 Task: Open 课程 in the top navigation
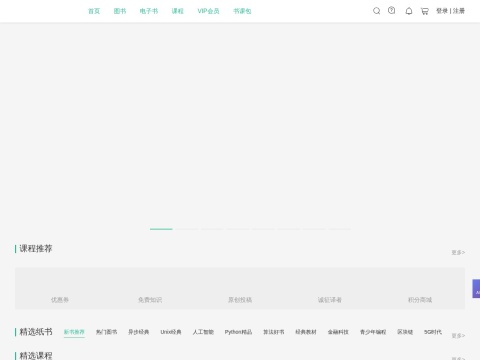(x=178, y=11)
